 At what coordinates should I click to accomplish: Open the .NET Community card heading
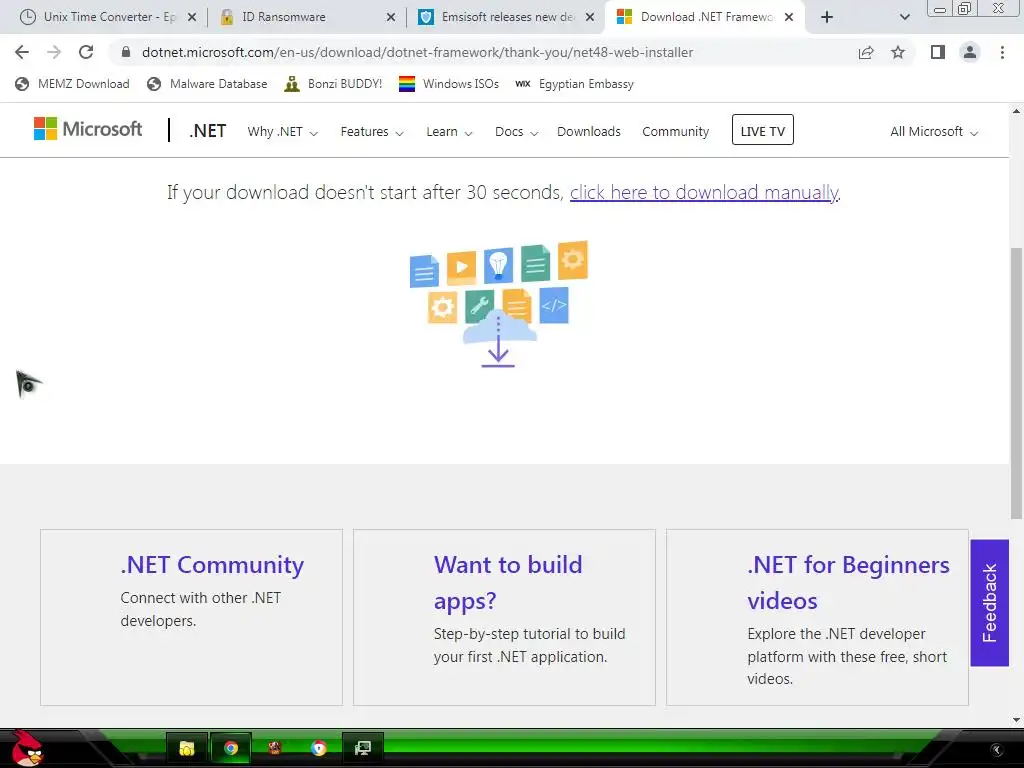point(212,565)
